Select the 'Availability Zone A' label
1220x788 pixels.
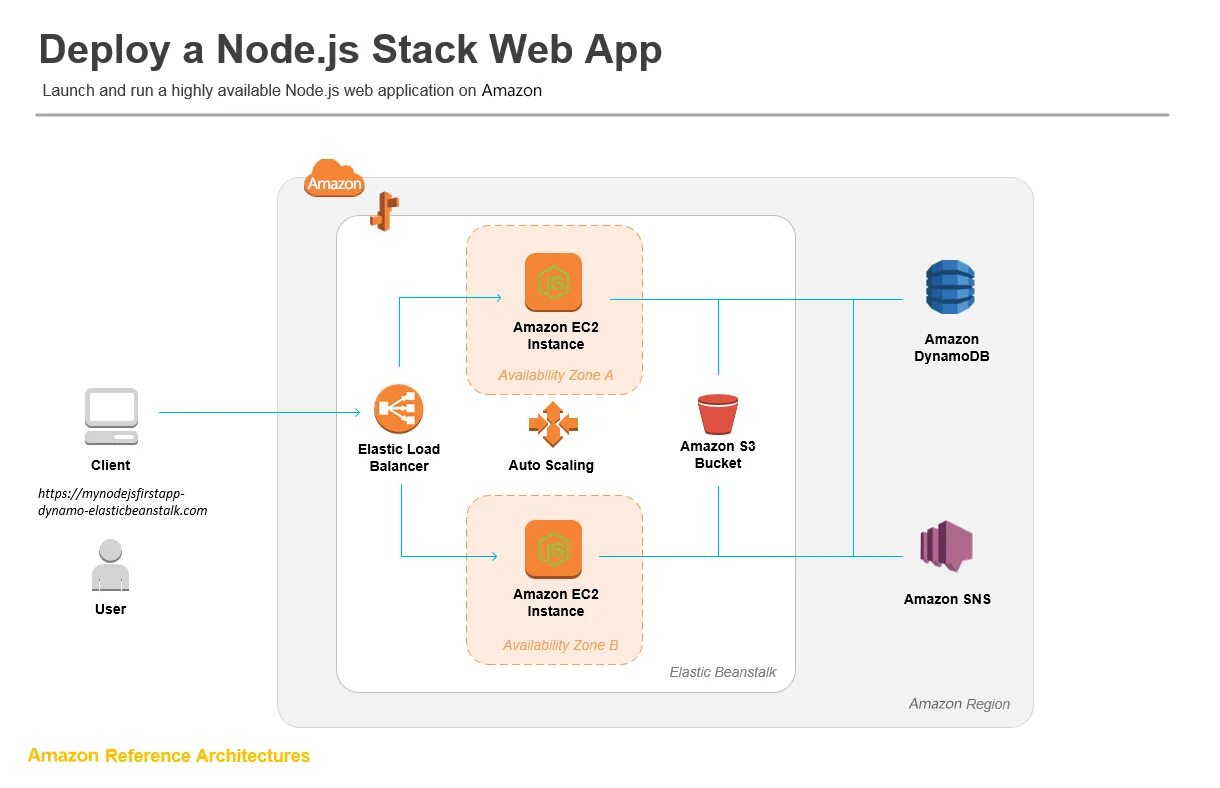pyautogui.click(x=556, y=376)
